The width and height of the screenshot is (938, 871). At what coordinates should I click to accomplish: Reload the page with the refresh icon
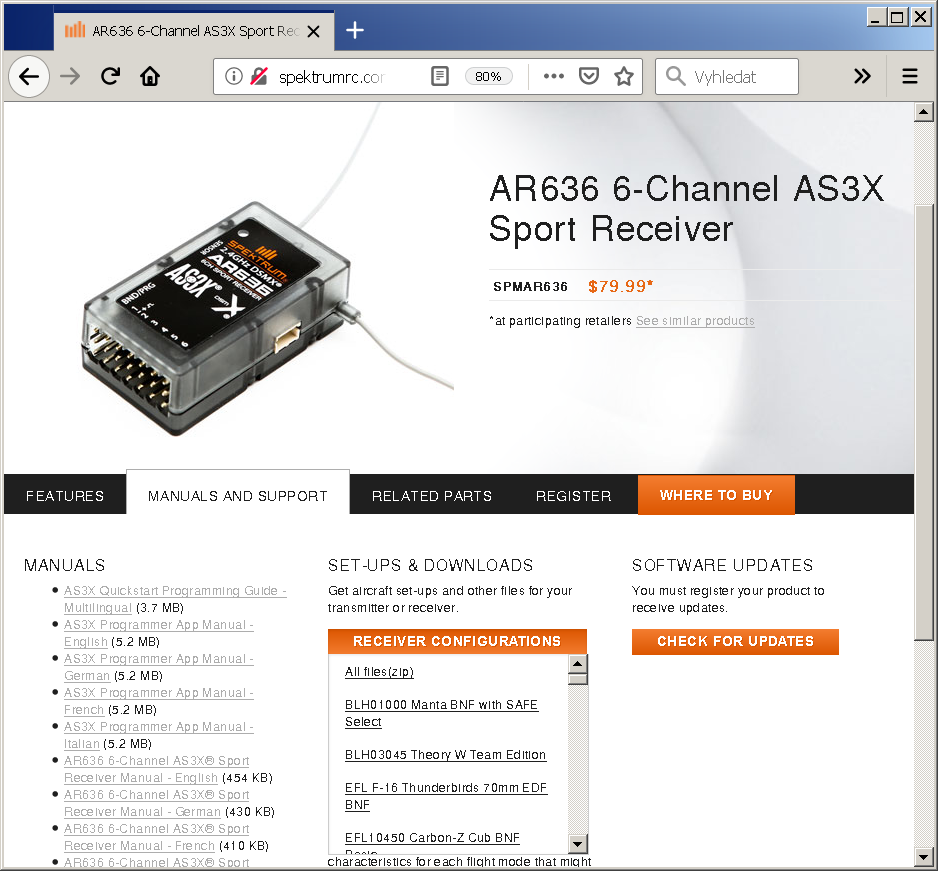pyautogui.click(x=111, y=77)
